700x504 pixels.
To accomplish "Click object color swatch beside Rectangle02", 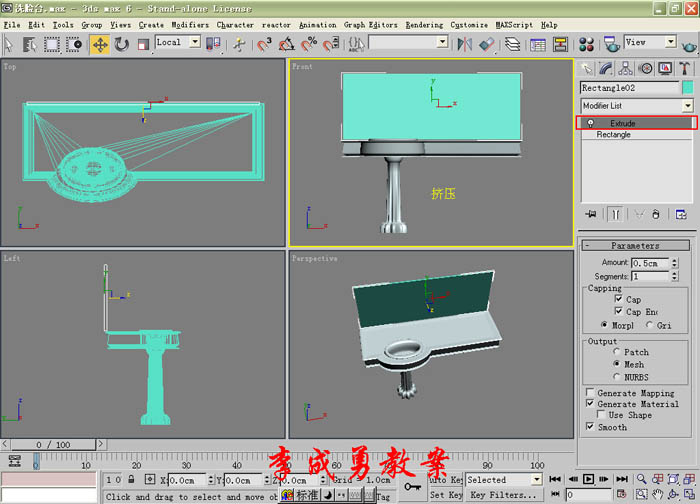I will click(x=688, y=87).
